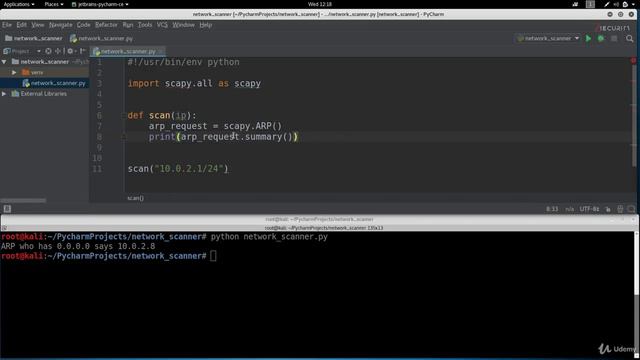The width and height of the screenshot is (640, 360).
Task: Click the editor vertical scrollbar
Action: point(634,116)
